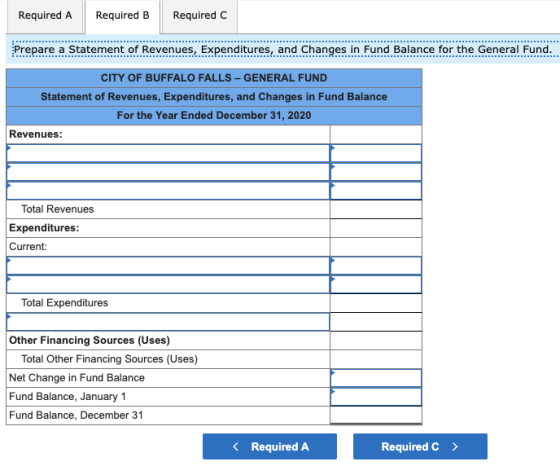The image size is (560, 466).
Task: Open the Required C tab
Action: tap(200, 16)
